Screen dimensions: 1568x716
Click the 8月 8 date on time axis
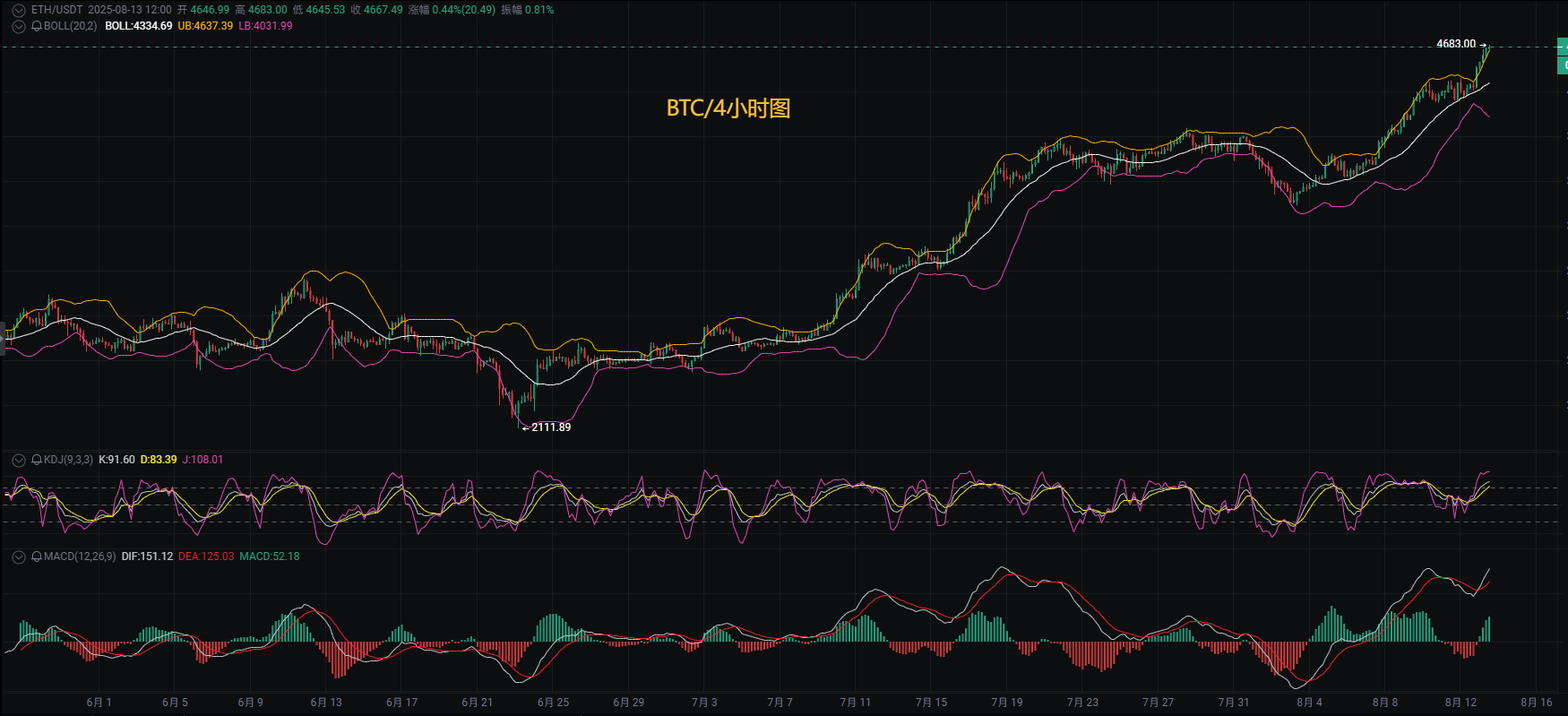coord(1385,703)
